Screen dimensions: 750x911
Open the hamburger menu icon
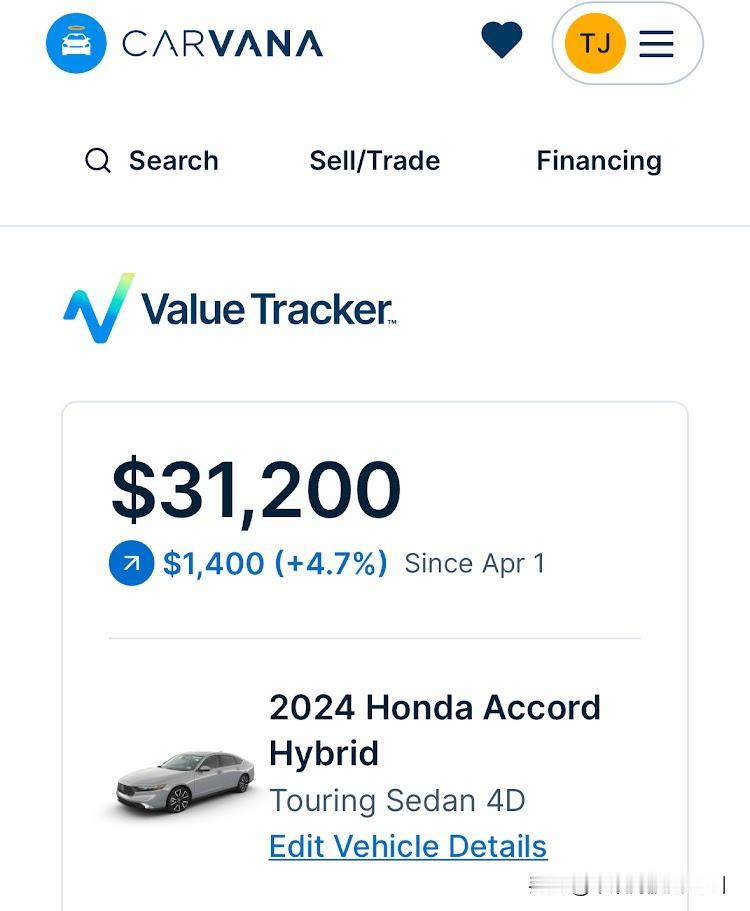click(656, 44)
